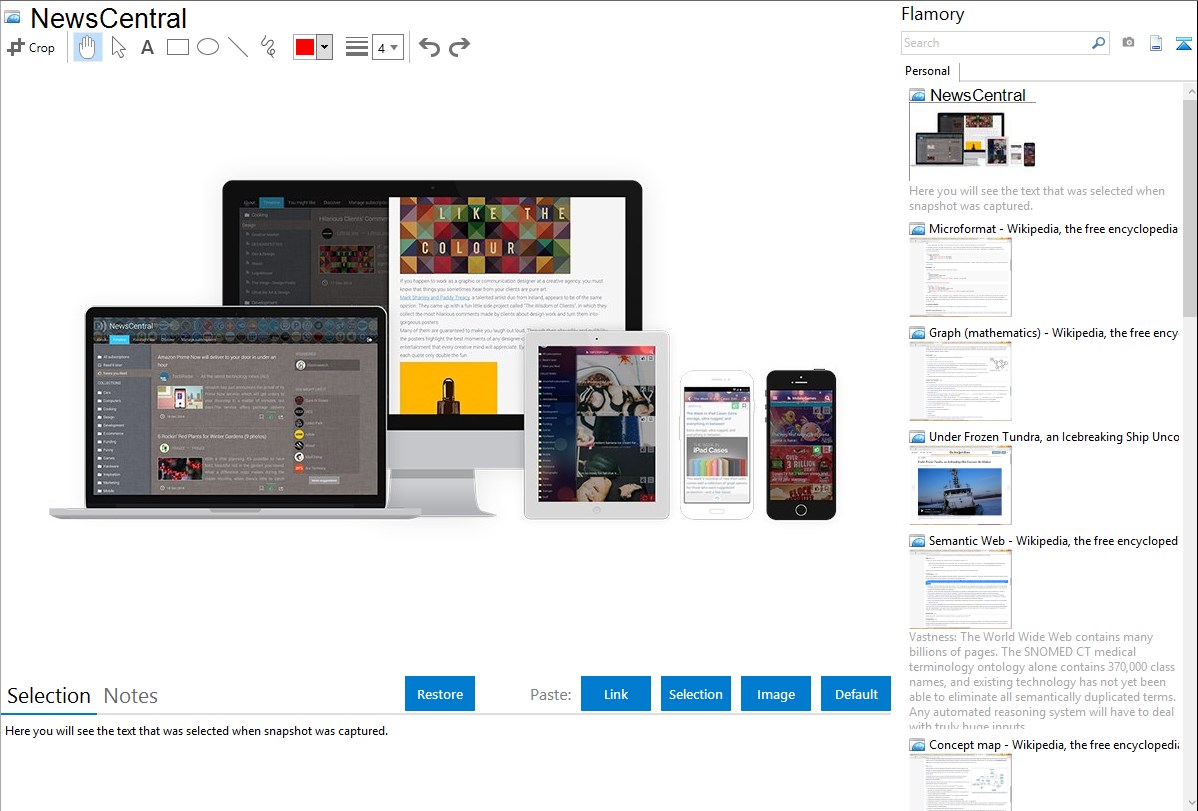Open the Notes tab

pyautogui.click(x=131, y=696)
